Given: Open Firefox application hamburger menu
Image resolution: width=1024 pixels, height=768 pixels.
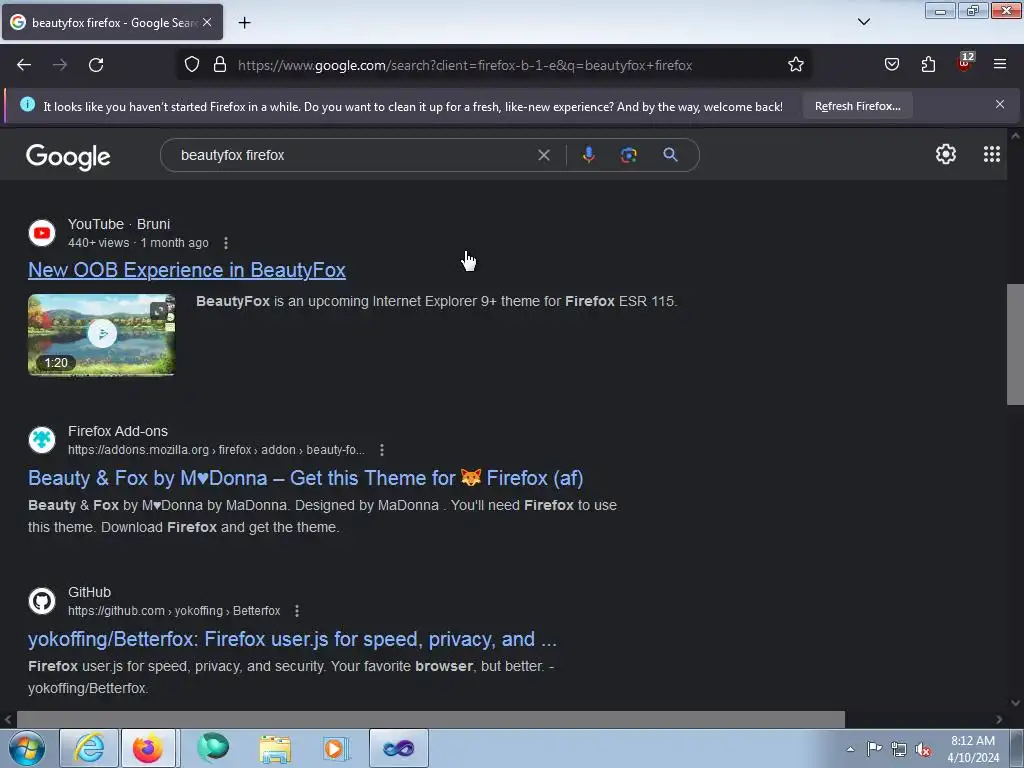Looking at the screenshot, I should (1000, 65).
